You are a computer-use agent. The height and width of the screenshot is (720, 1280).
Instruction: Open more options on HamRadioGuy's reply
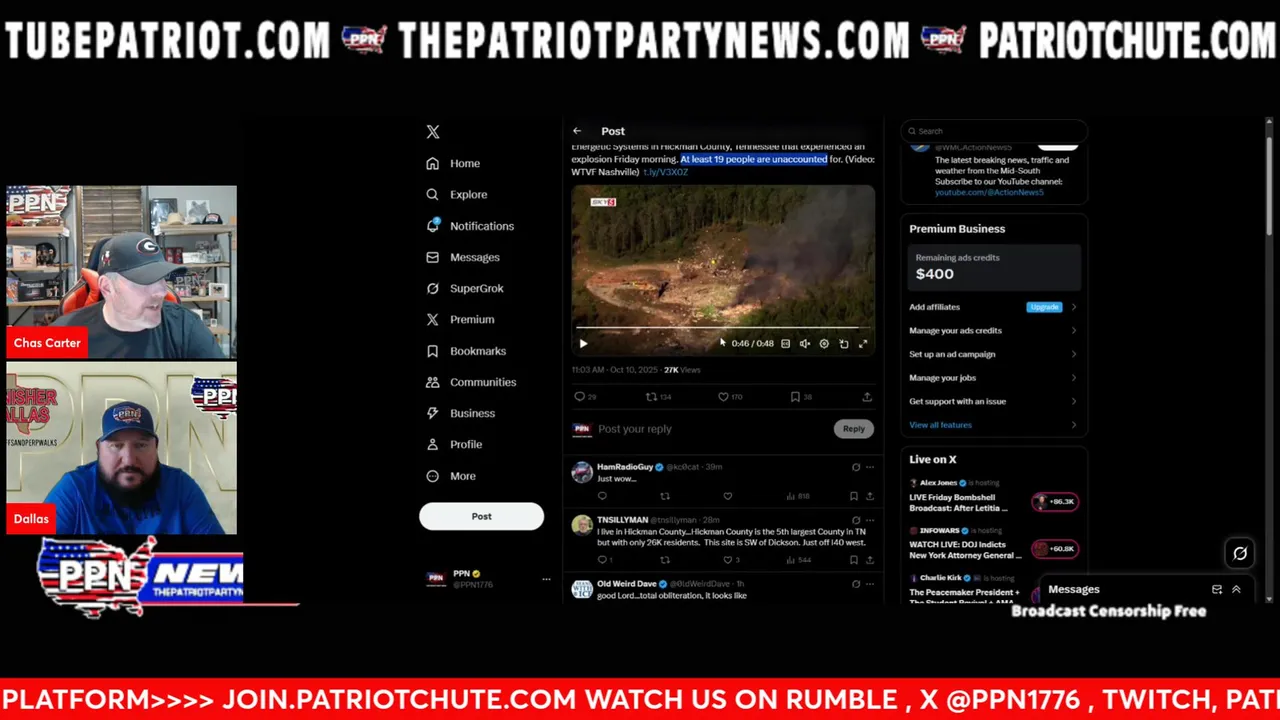pyautogui.click(x=870, y=467)
